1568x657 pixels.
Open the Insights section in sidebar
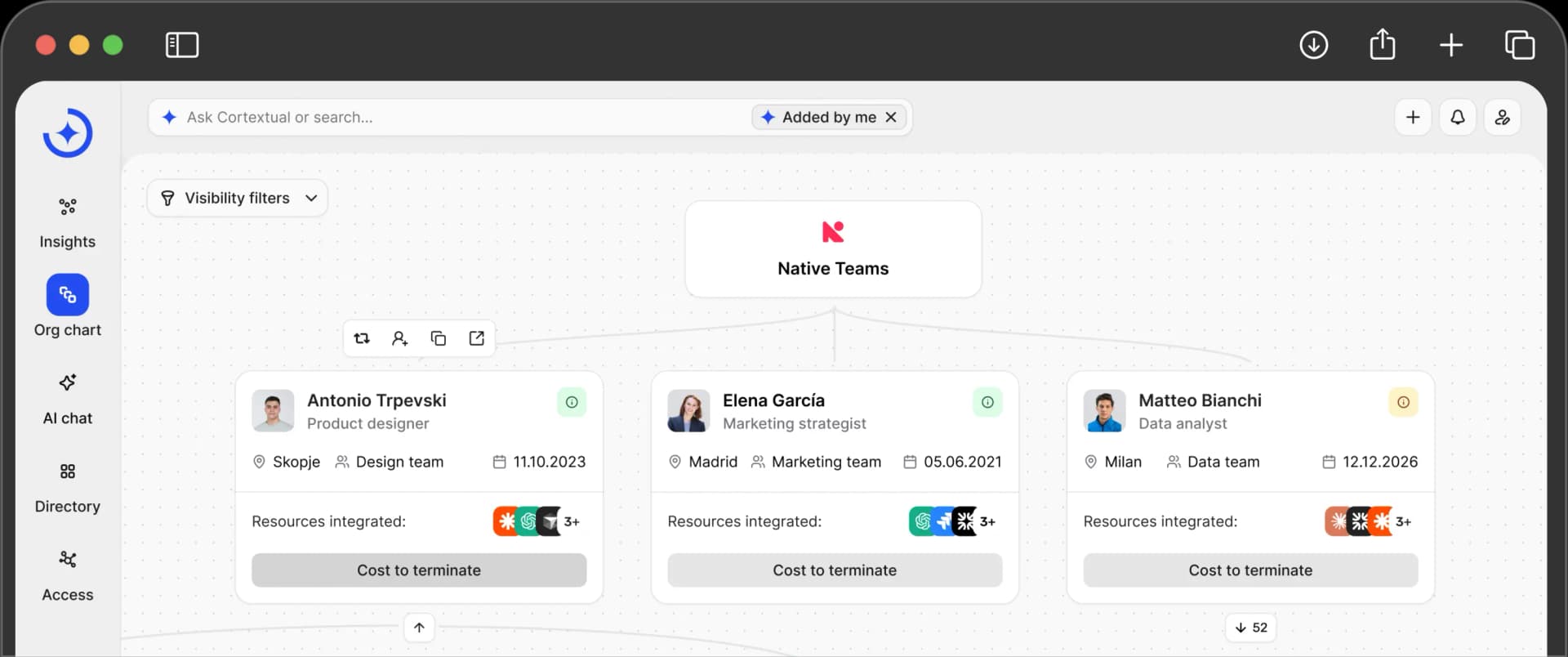click(68, 223)
